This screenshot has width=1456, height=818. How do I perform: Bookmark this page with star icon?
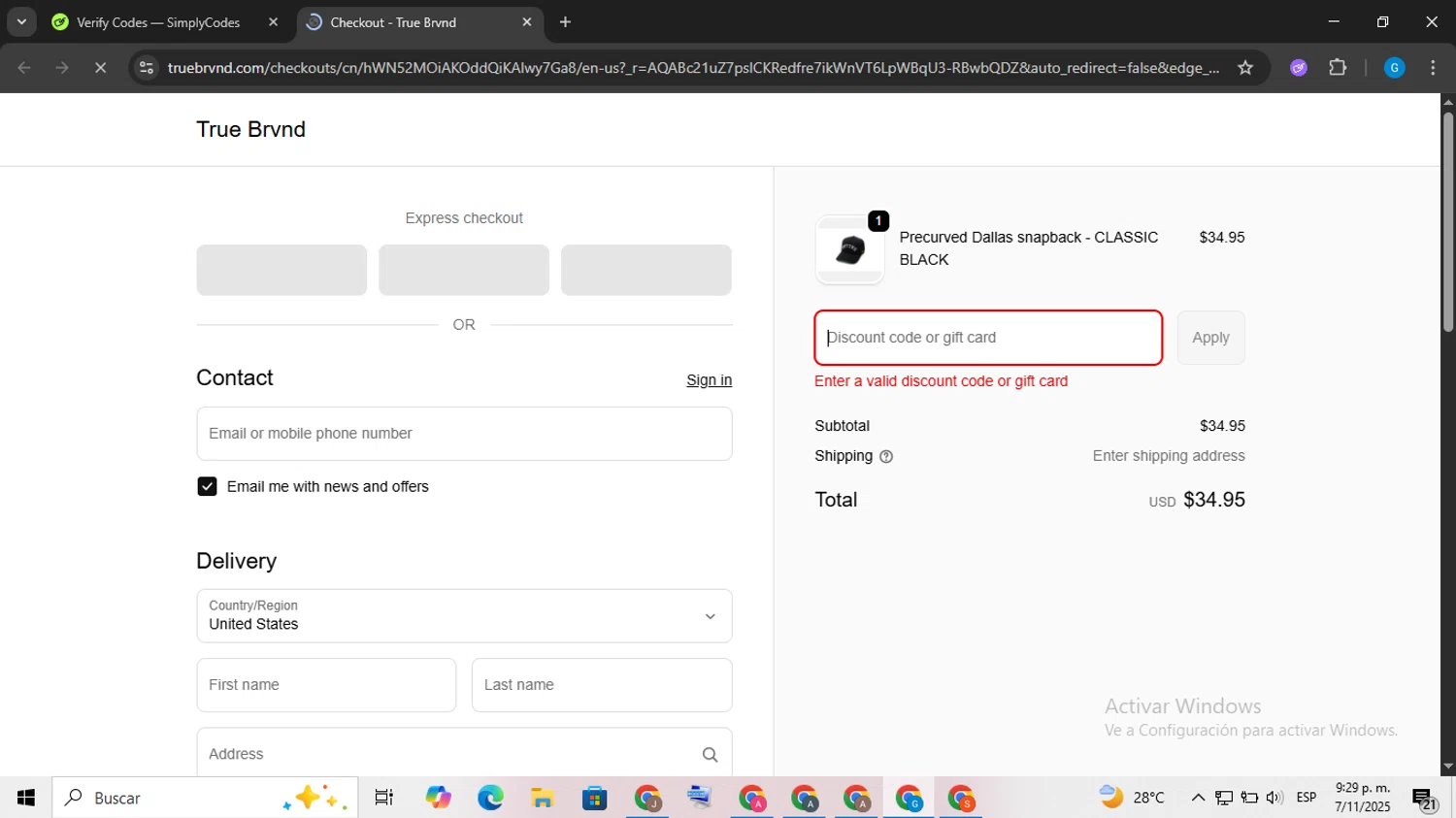point(1245,68)
